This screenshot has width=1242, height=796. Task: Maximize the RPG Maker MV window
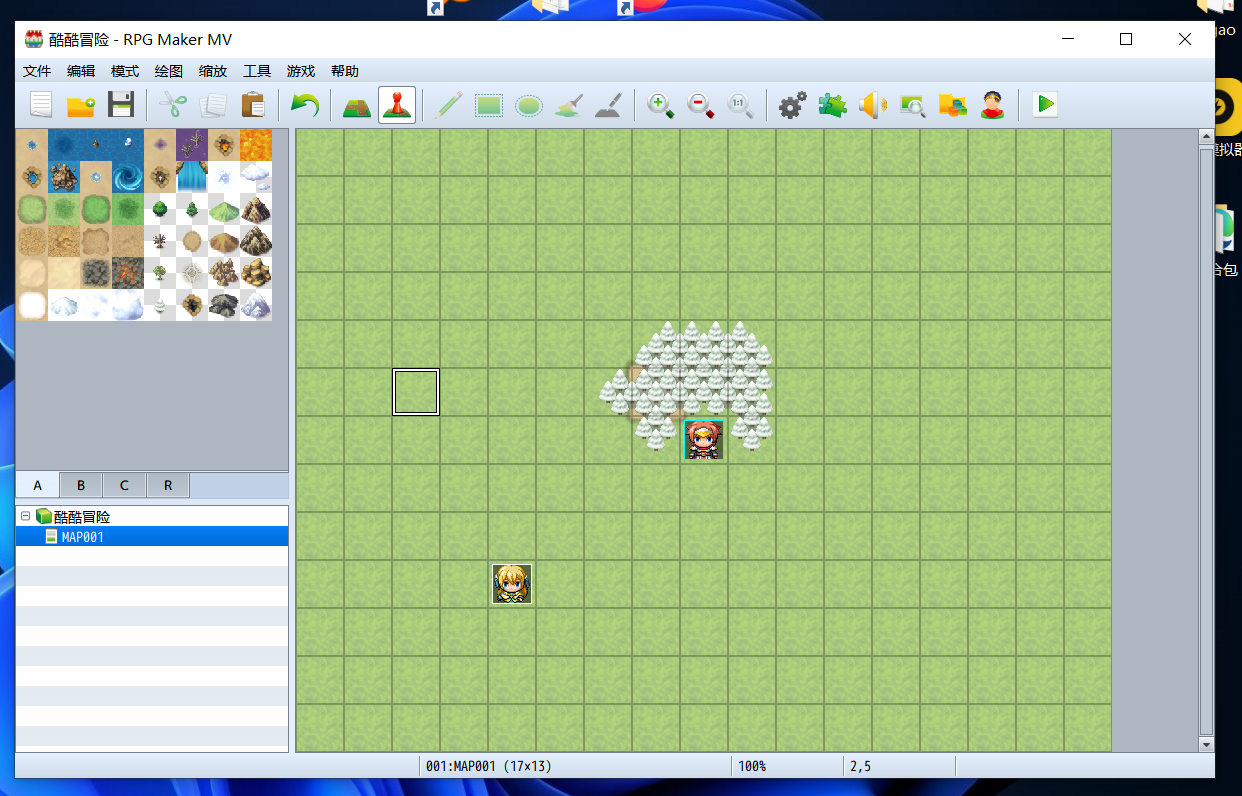1126,39
